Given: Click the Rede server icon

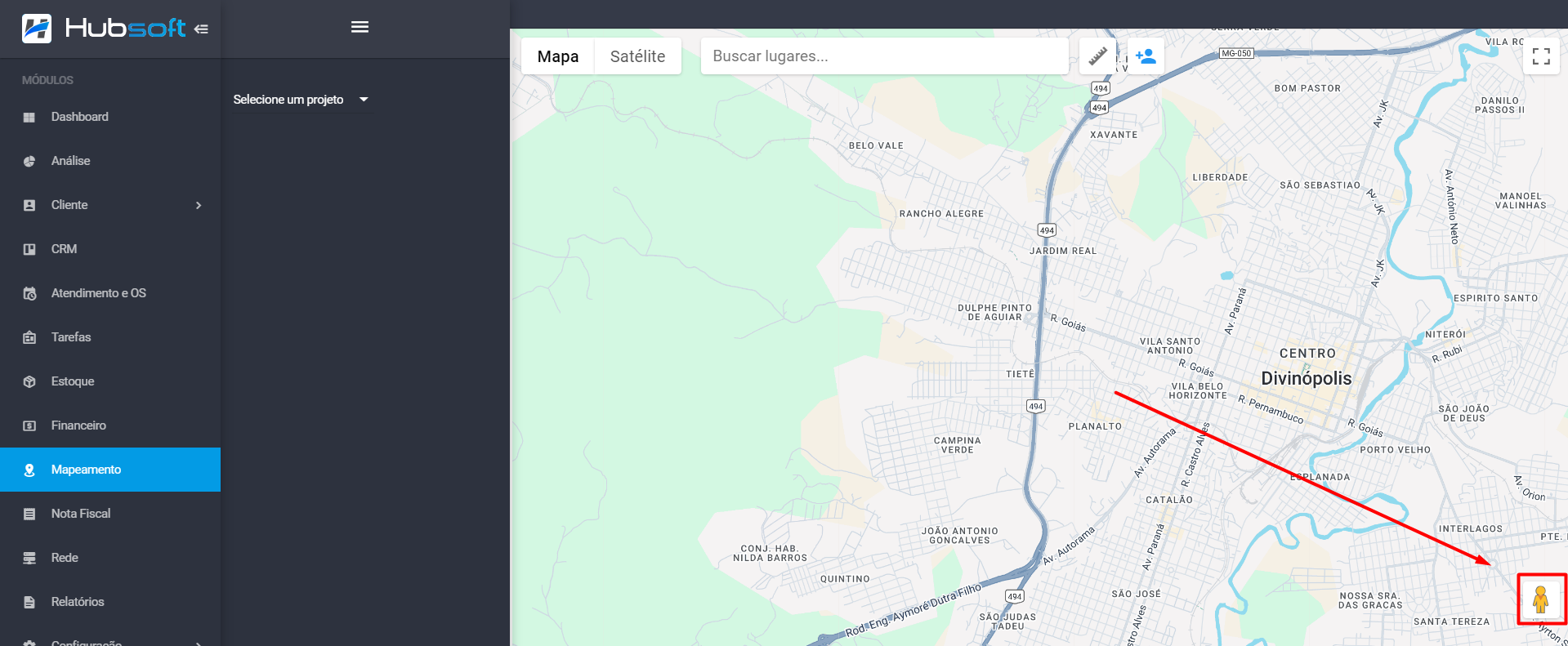Looking at the screenshot, I should [29, 558].
